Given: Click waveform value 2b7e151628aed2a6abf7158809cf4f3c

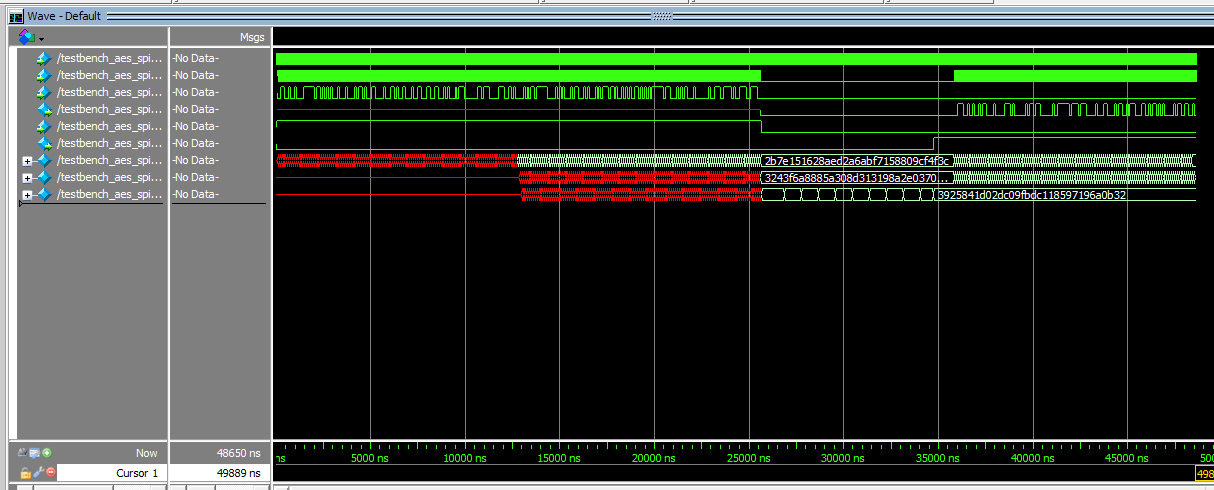Looking at the screenshot, I should (x=857, y=161).
